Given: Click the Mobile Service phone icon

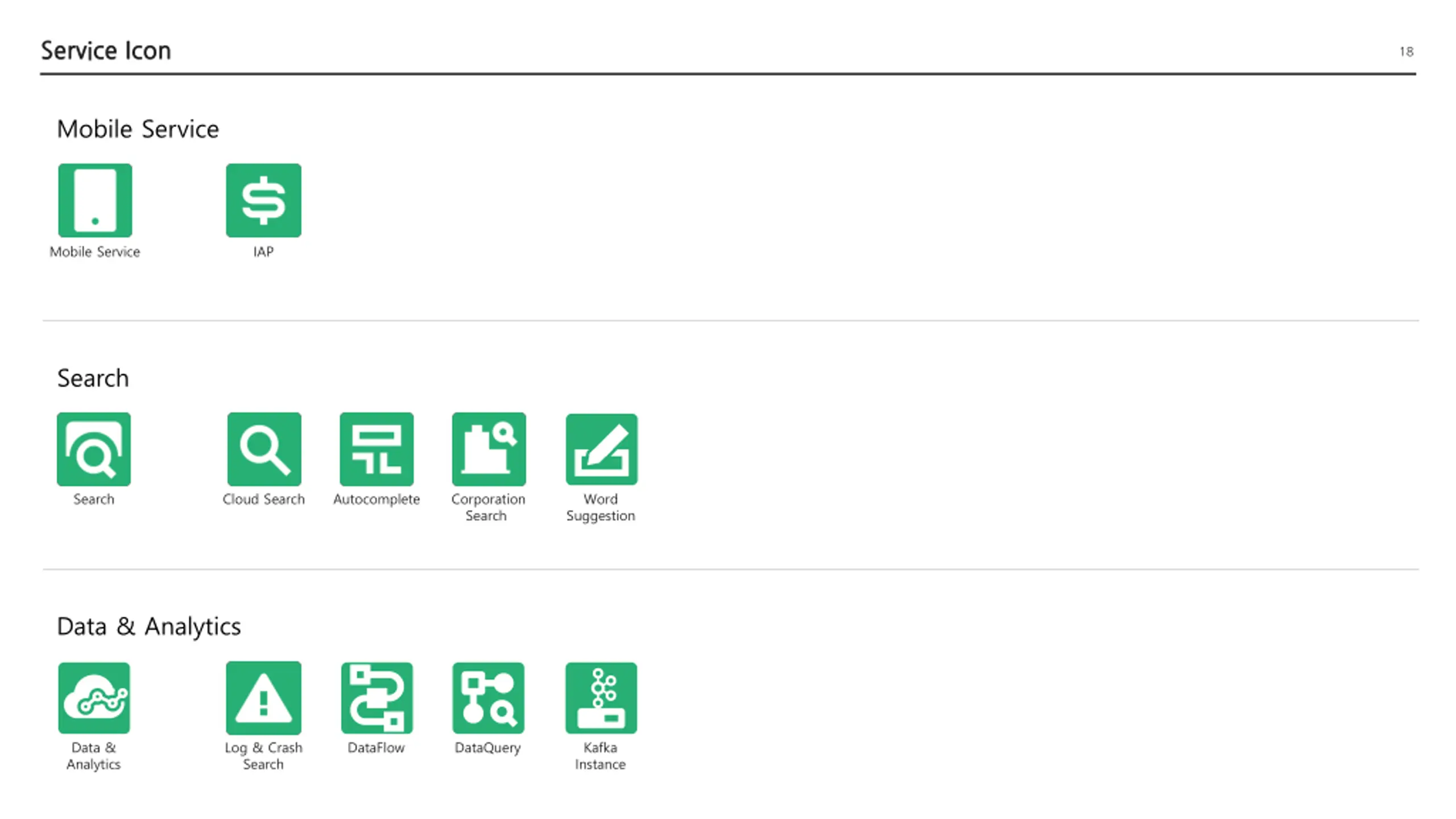Looking at the screenshot, I should [x=95, y=200].
